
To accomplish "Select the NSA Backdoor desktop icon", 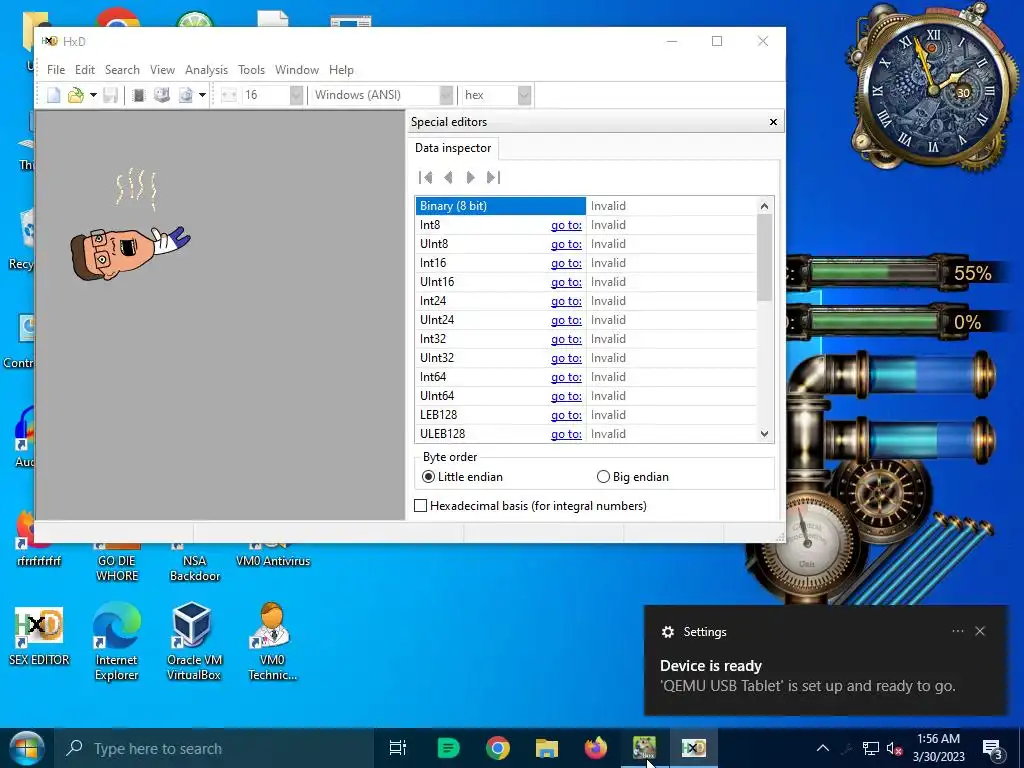I will [x=195, y=567].
